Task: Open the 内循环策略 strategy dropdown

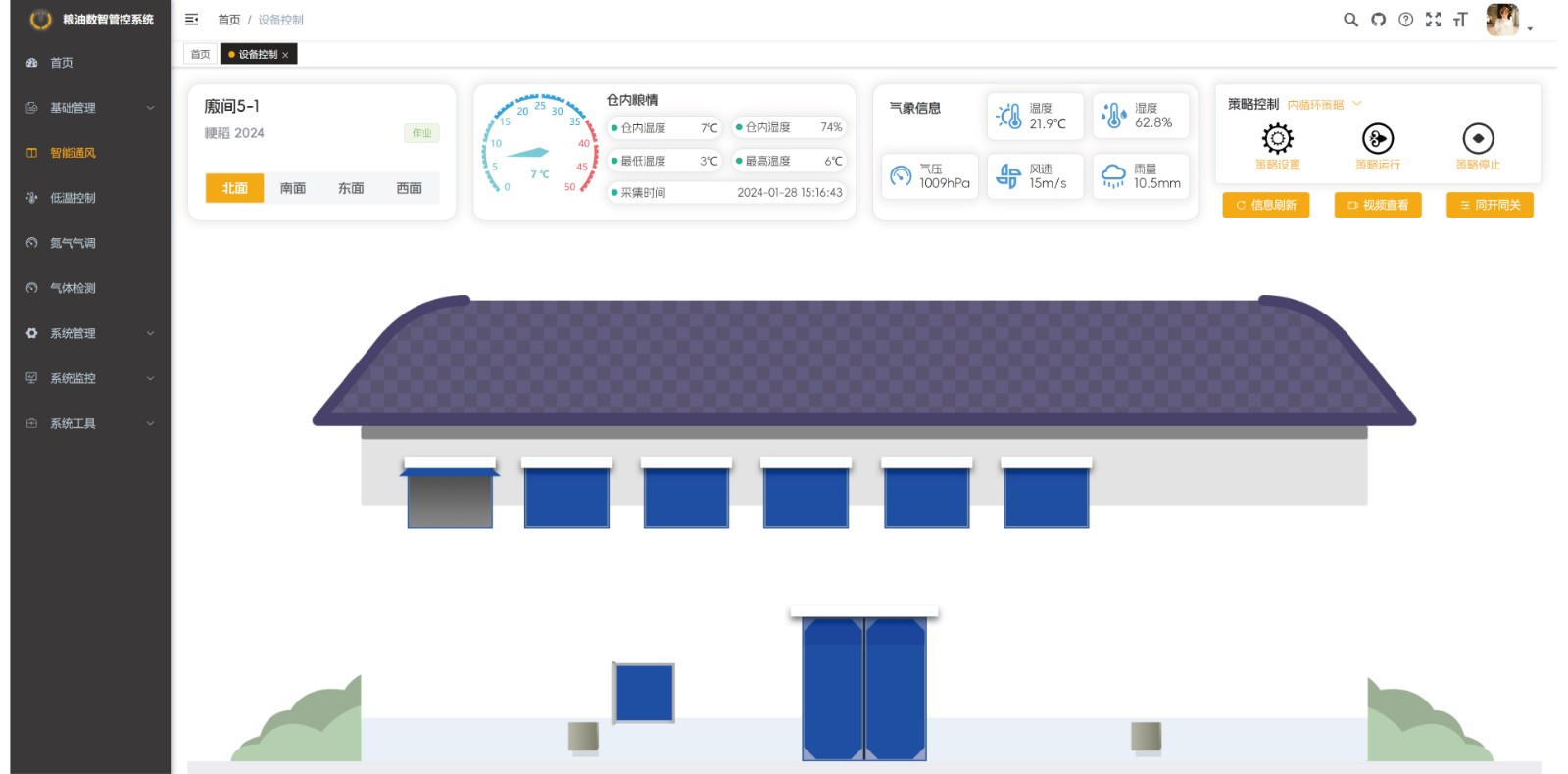Action: [x=1323, y=105]
